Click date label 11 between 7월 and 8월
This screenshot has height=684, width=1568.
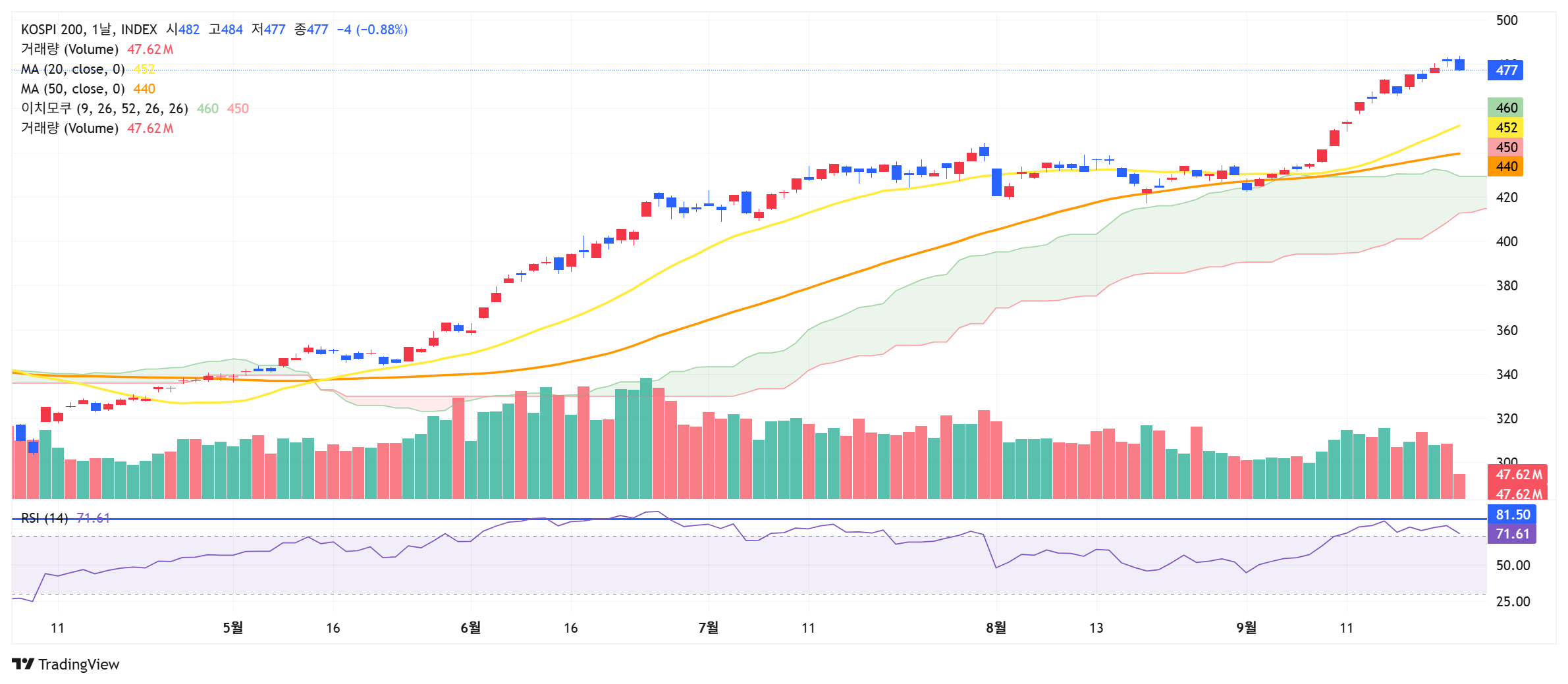click(x=809, y=628)
